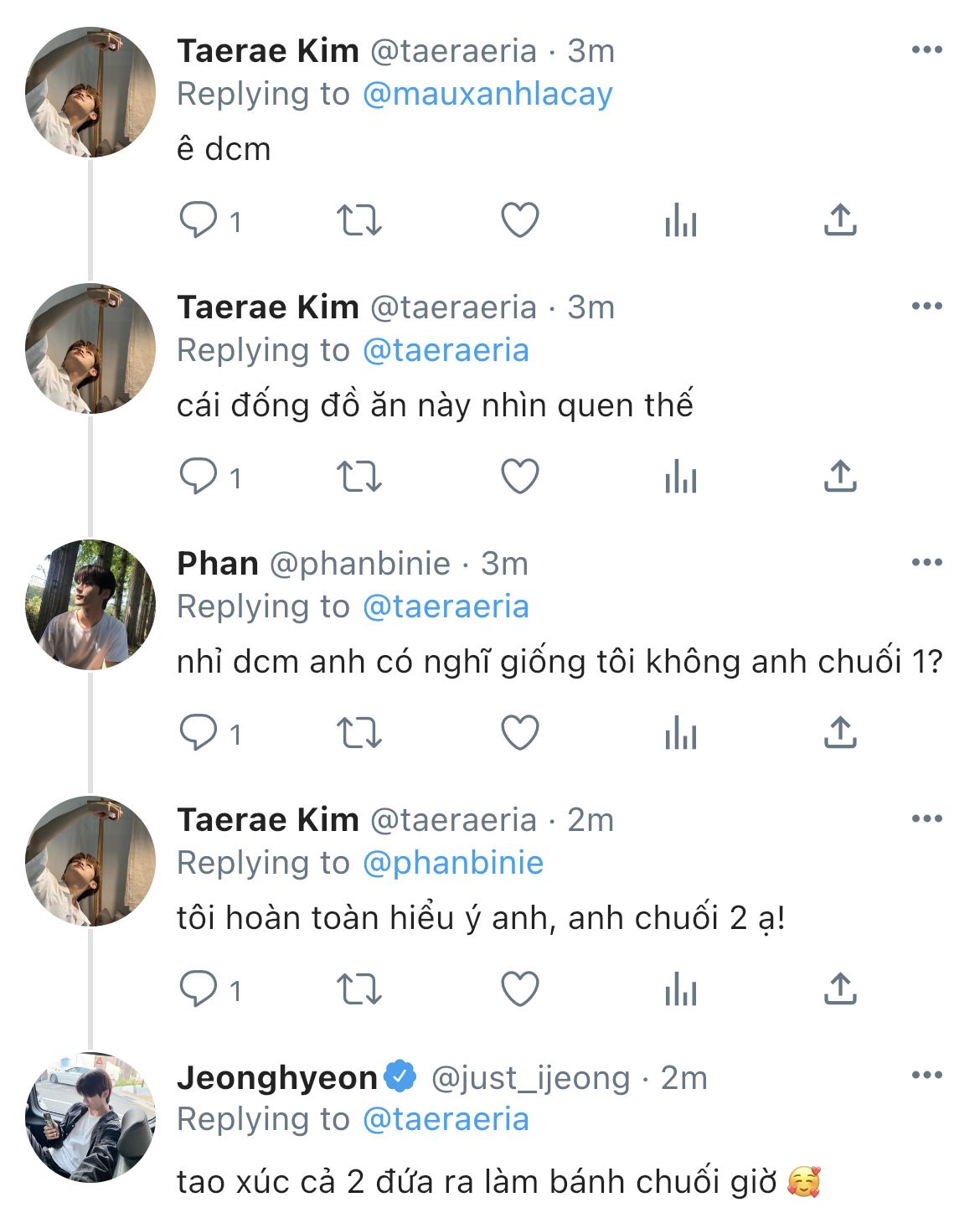Reply to the "anh chuối 2" tweet

(199, 990)
